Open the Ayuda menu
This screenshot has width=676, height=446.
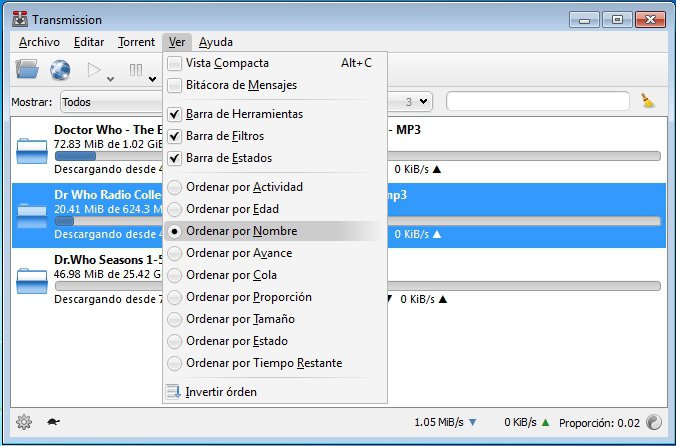pos(216,42)
